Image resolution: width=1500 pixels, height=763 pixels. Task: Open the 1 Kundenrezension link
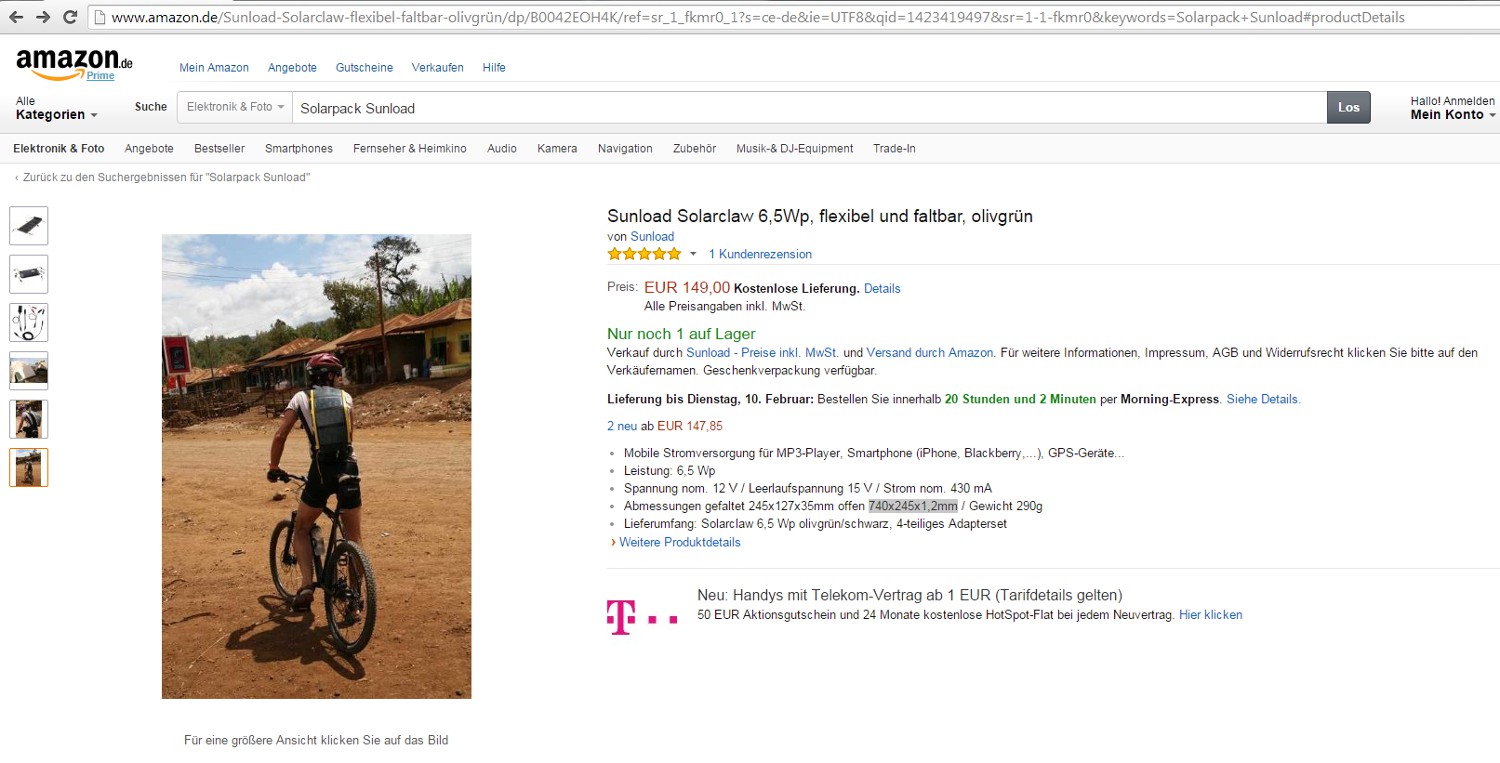[760, 254]
